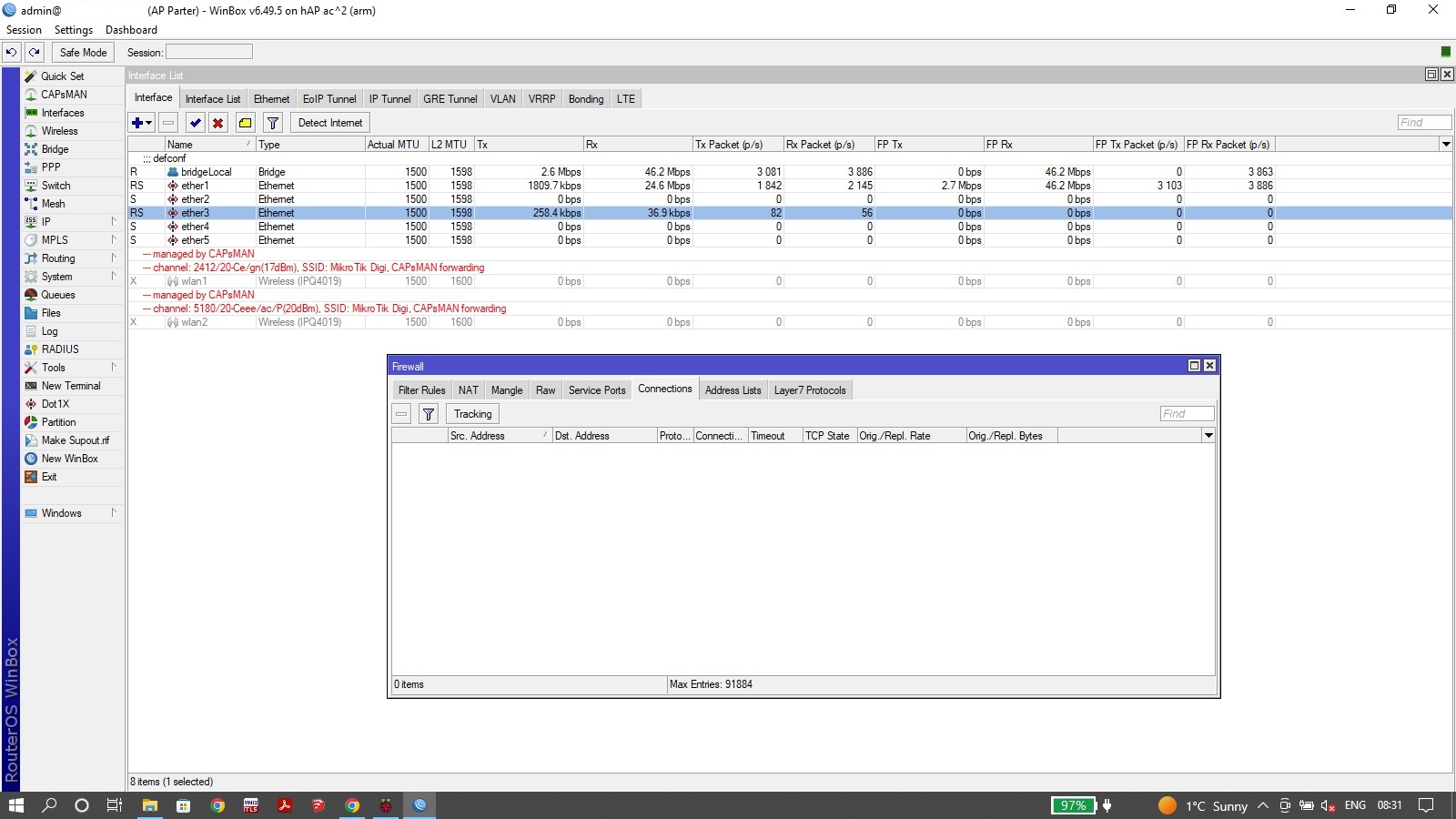Expand the IP submenu arrow
This screenshot has width=1456, height=819.
click(x=114, y=221)
